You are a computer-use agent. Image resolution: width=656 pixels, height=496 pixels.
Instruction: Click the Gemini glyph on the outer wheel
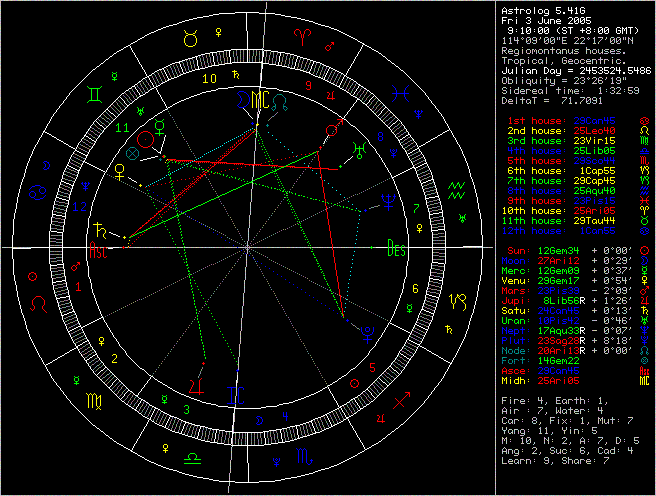[91, 95]
